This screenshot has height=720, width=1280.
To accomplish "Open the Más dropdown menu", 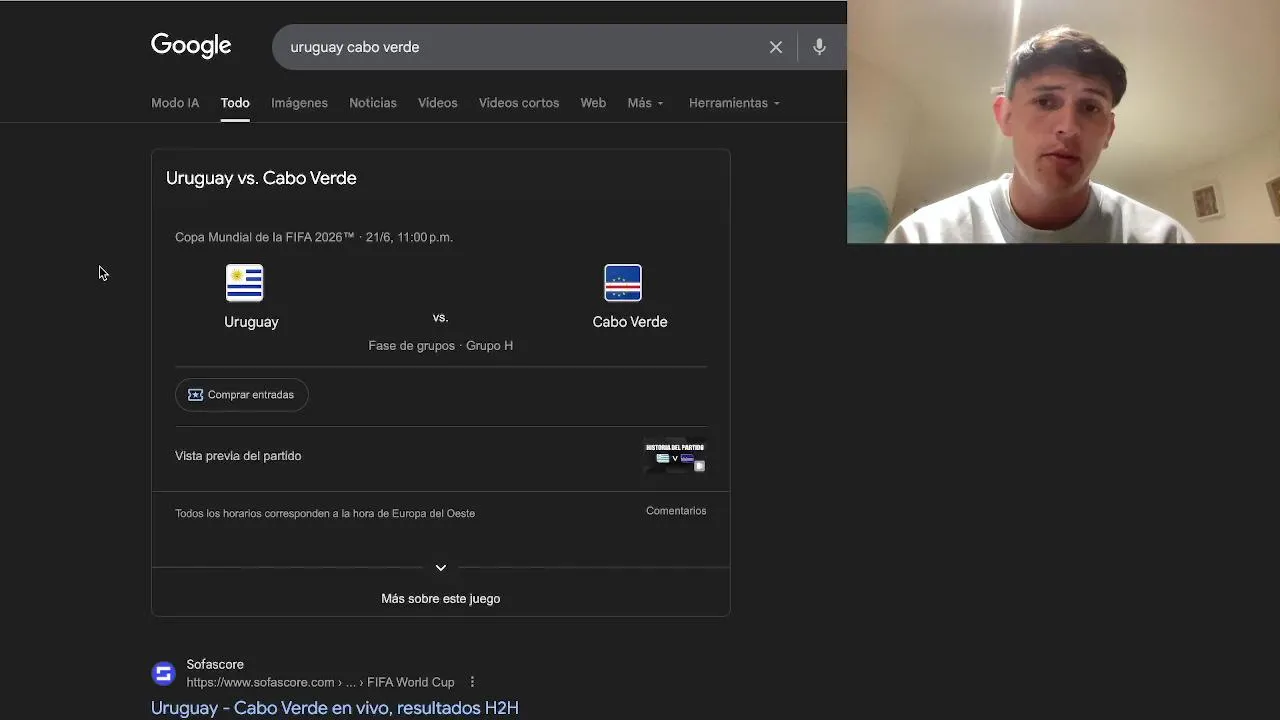I will click(x=645, y=103).
